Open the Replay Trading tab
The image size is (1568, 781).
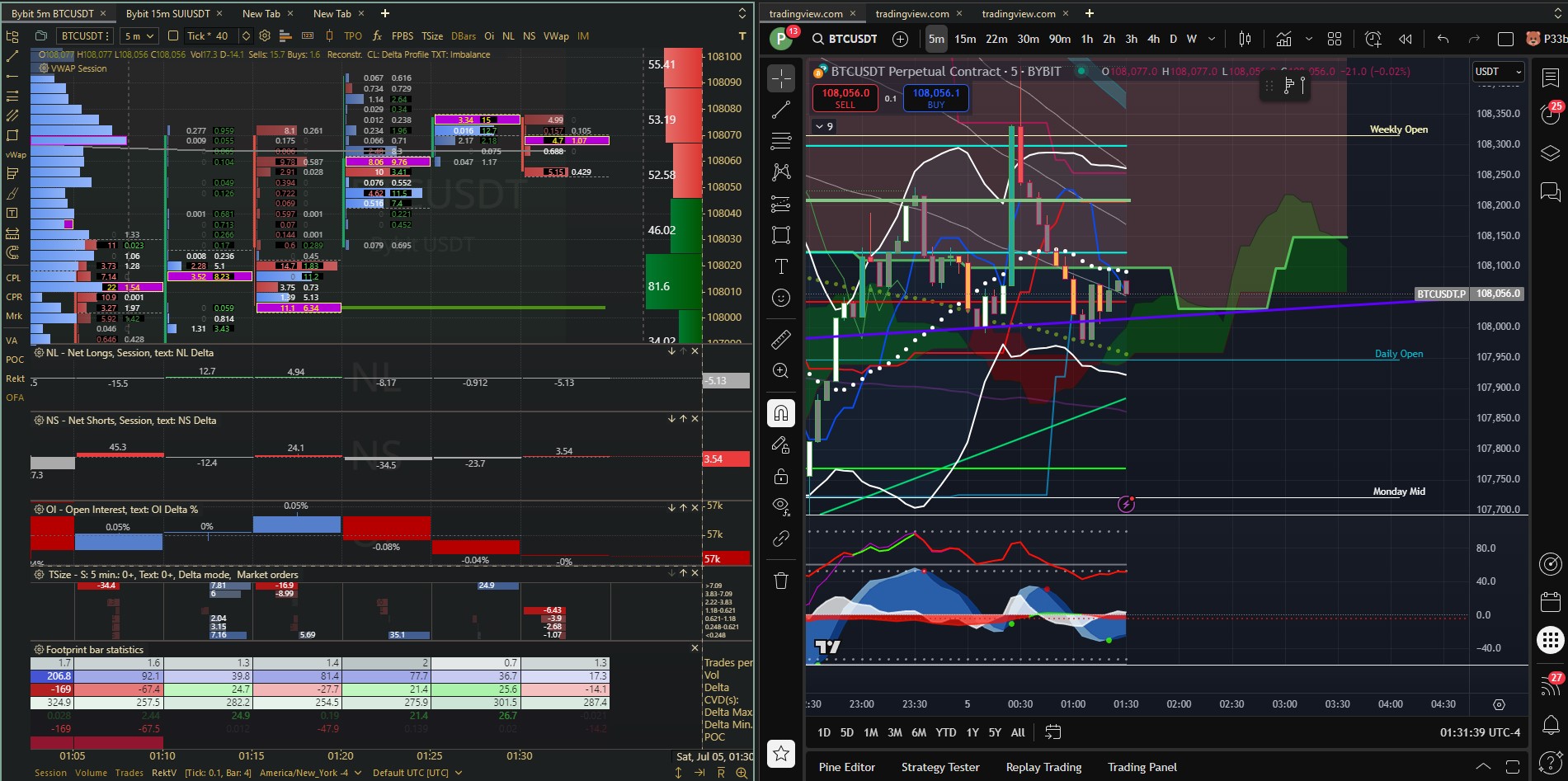pos(1043,767)
